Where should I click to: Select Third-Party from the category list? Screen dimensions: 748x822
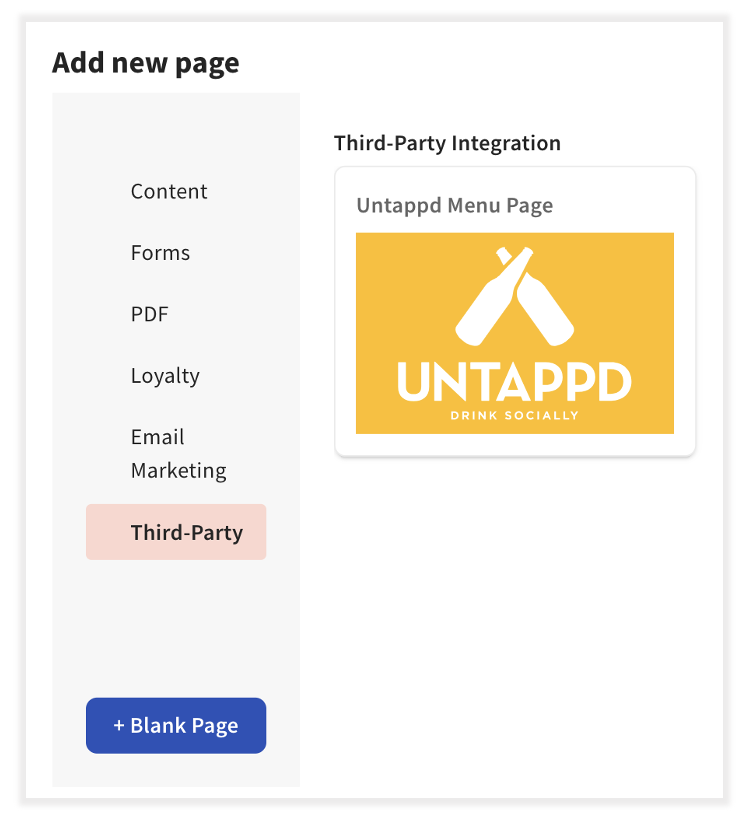(175, 532)
